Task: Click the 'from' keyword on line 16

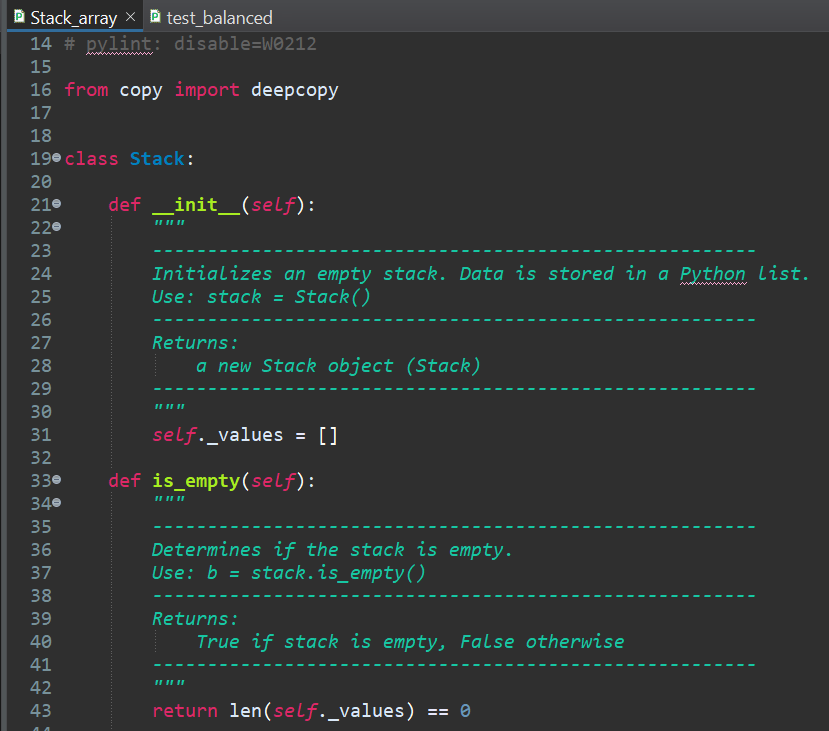Action: [x=87, y=90]
